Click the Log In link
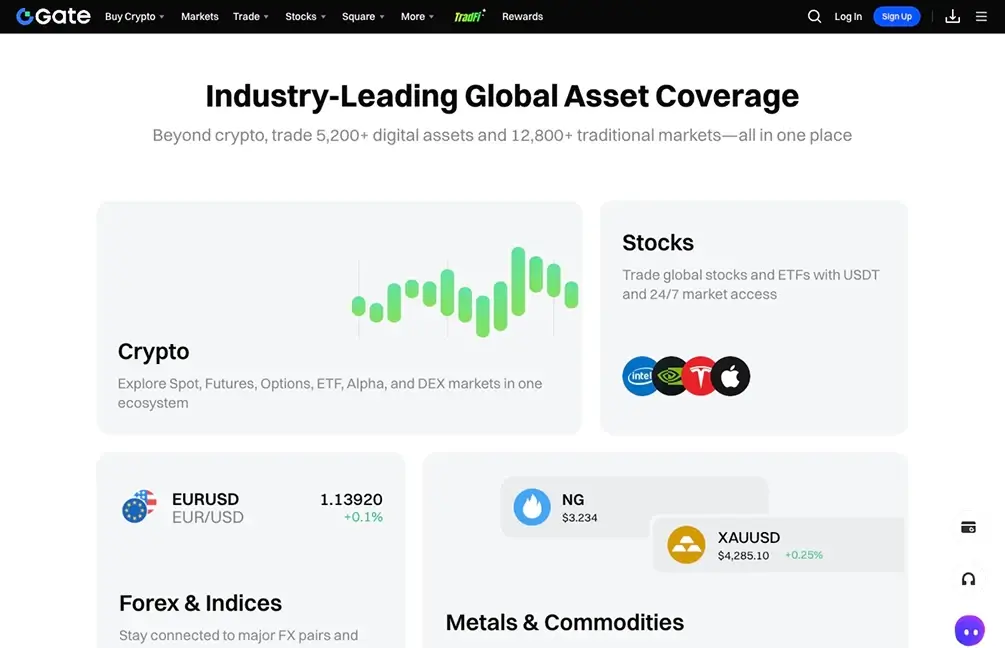Image resolution: width=1005 pixels, height=648 pixels. [848, 17]
